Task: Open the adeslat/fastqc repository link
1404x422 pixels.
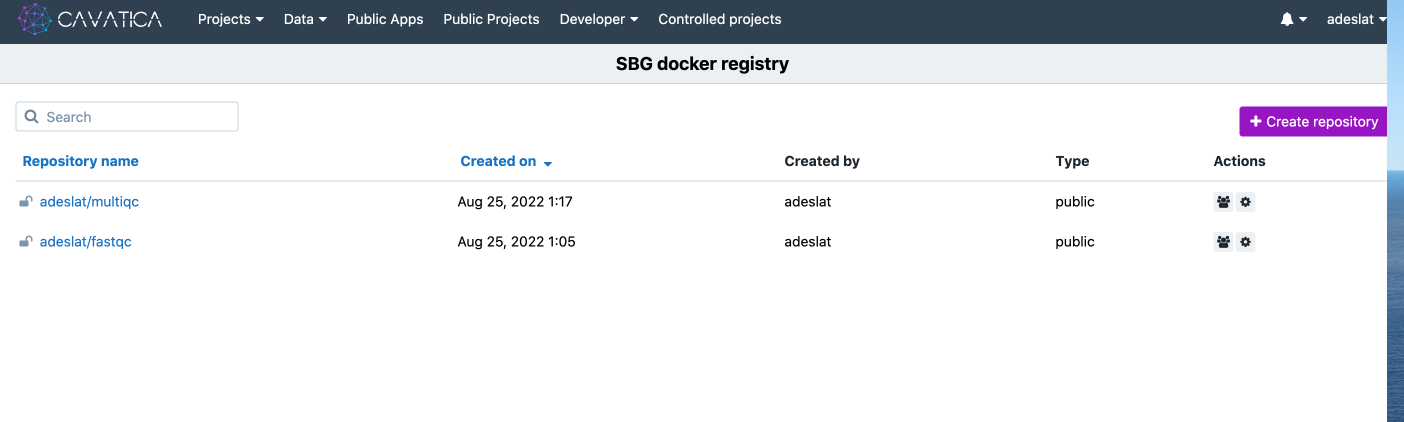Action: pos(85,242)
